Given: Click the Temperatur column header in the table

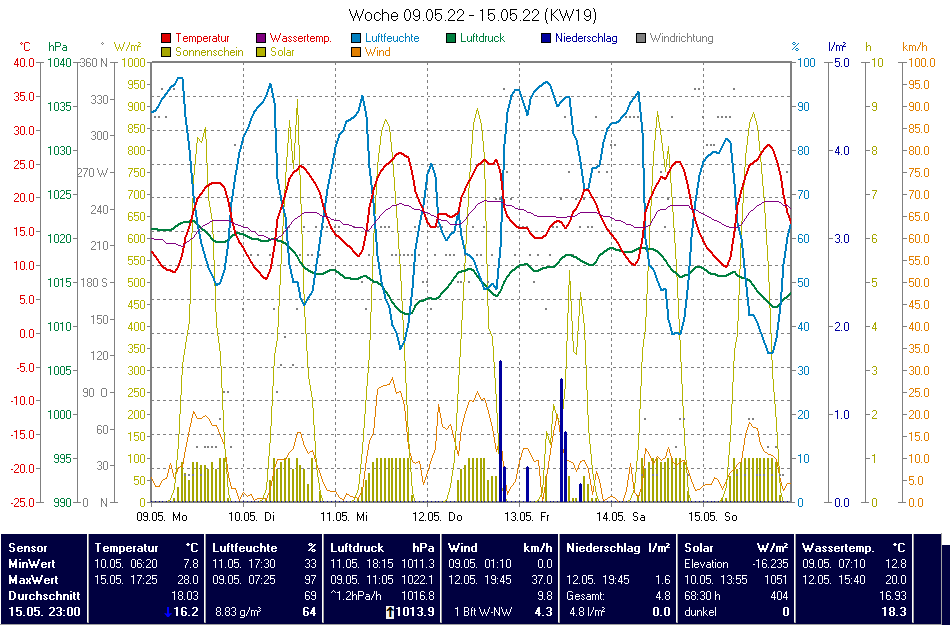Looking at the screenshot, I should [126, 547].
